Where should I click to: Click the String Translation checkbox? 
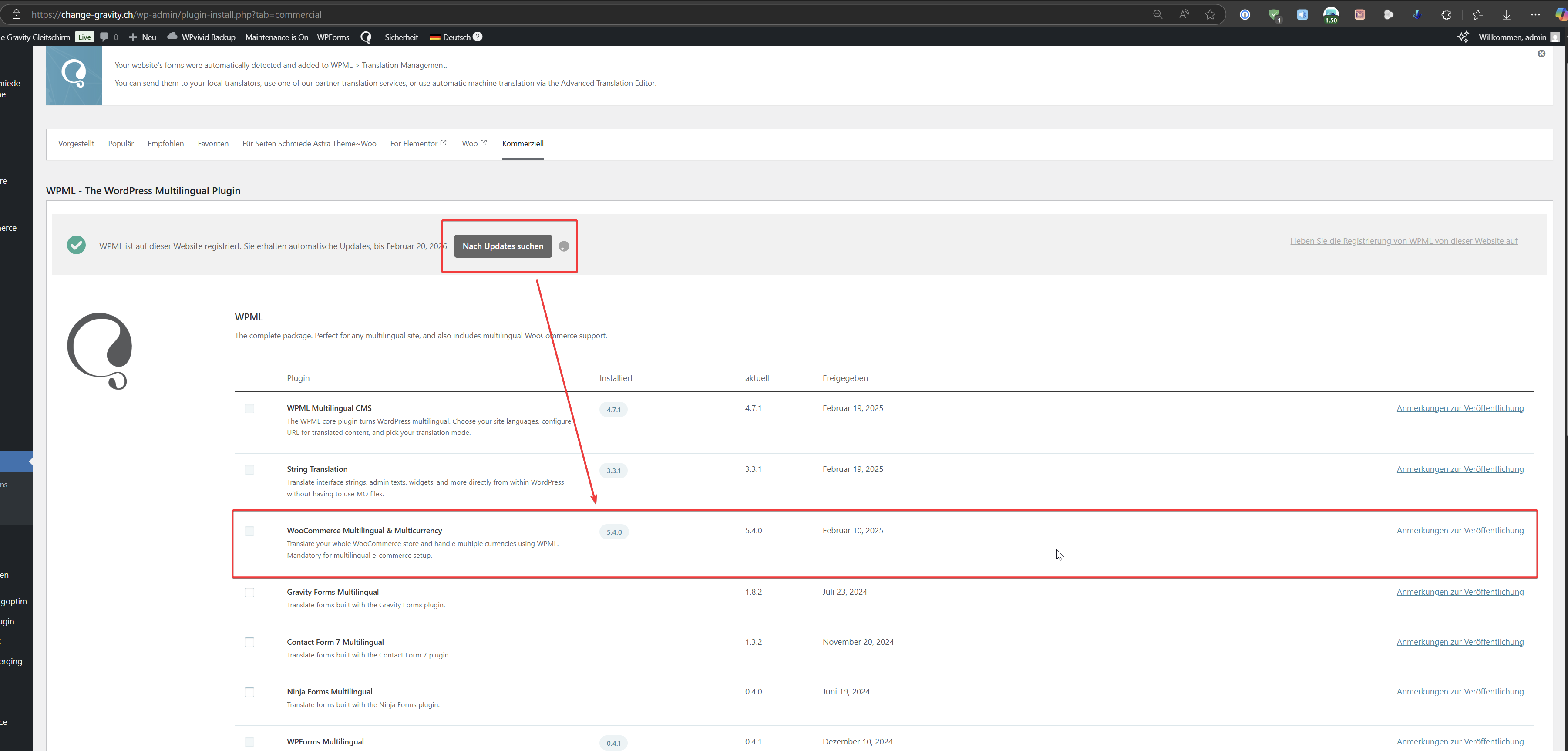click(249, 469)
